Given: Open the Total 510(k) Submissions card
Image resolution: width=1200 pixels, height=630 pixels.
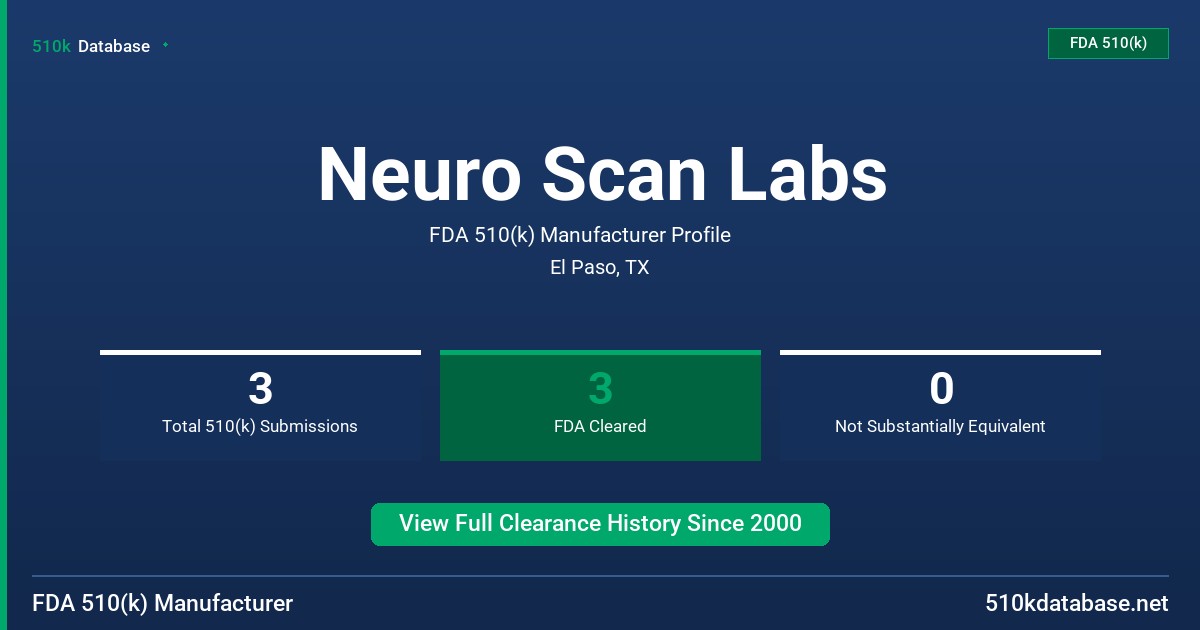Looking at the screenshot, I should 260,405.
